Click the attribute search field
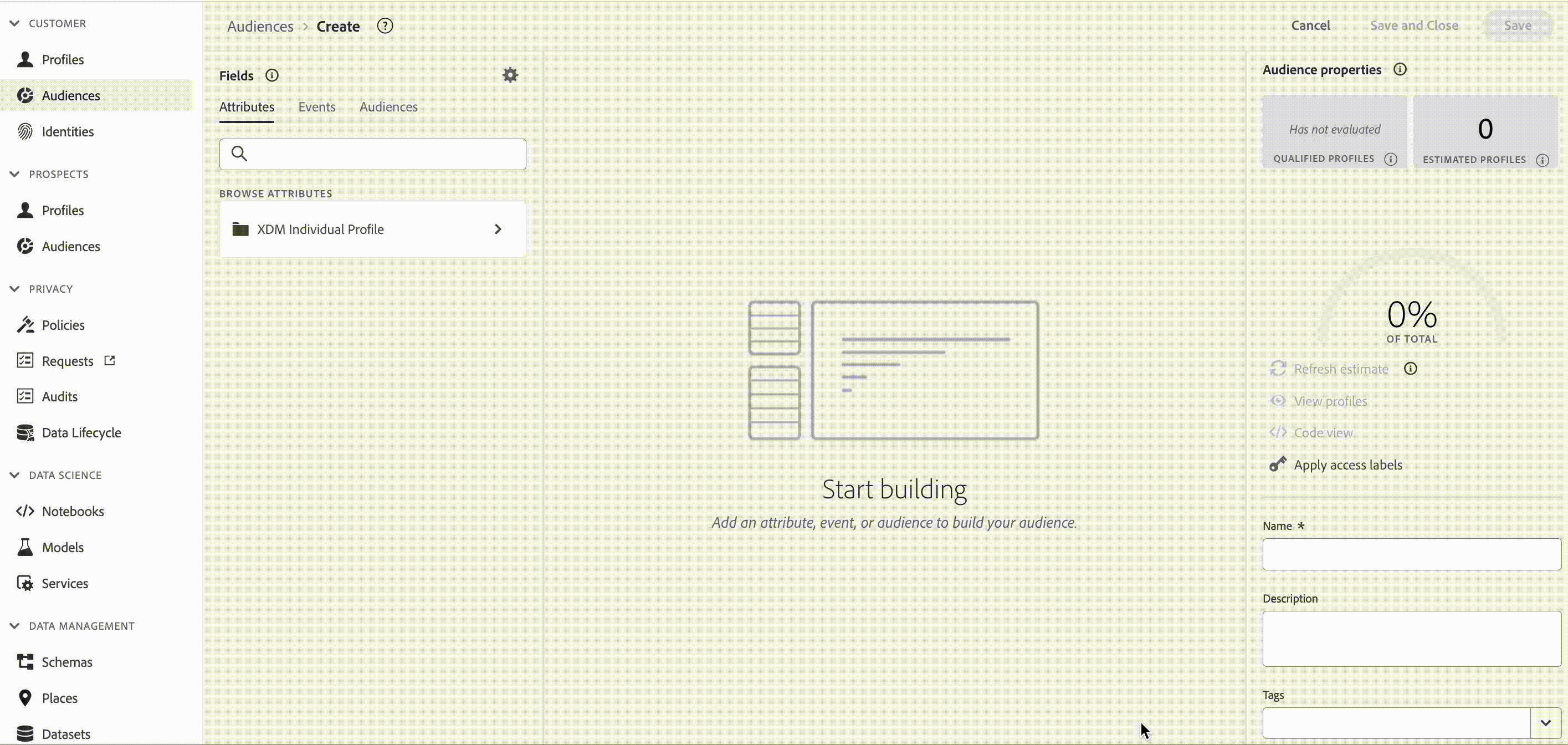The height and width of the screenshot is (745, 1568). click(372, 154)
